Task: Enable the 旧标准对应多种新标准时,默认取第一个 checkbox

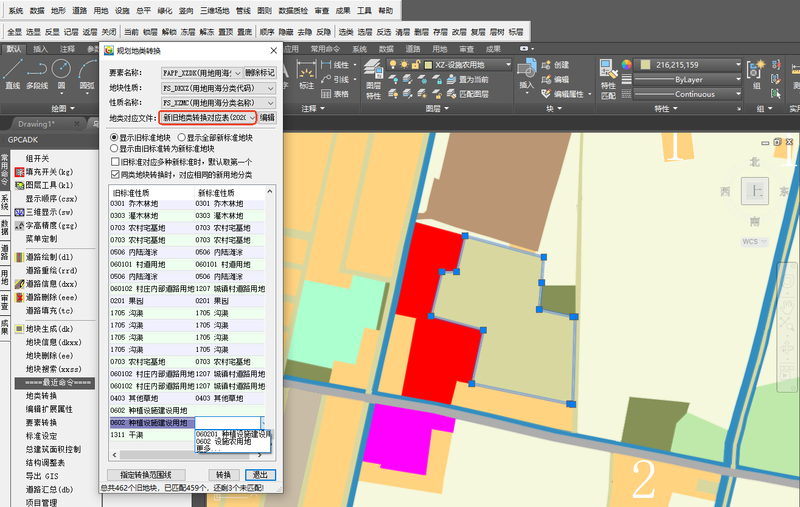Action: tap(115, 162)
